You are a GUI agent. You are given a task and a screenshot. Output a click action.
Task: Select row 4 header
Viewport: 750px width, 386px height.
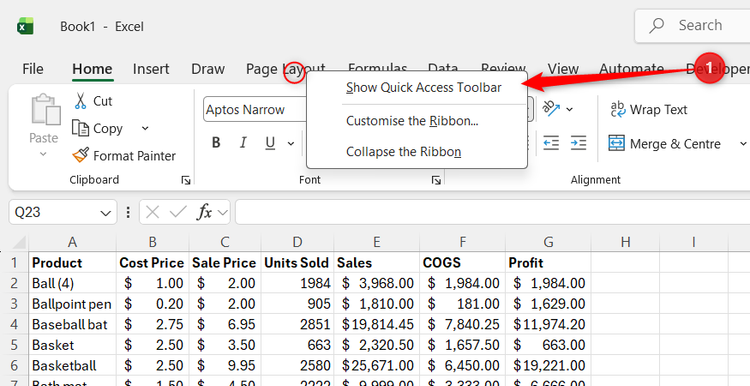click(x=14, y=325)
